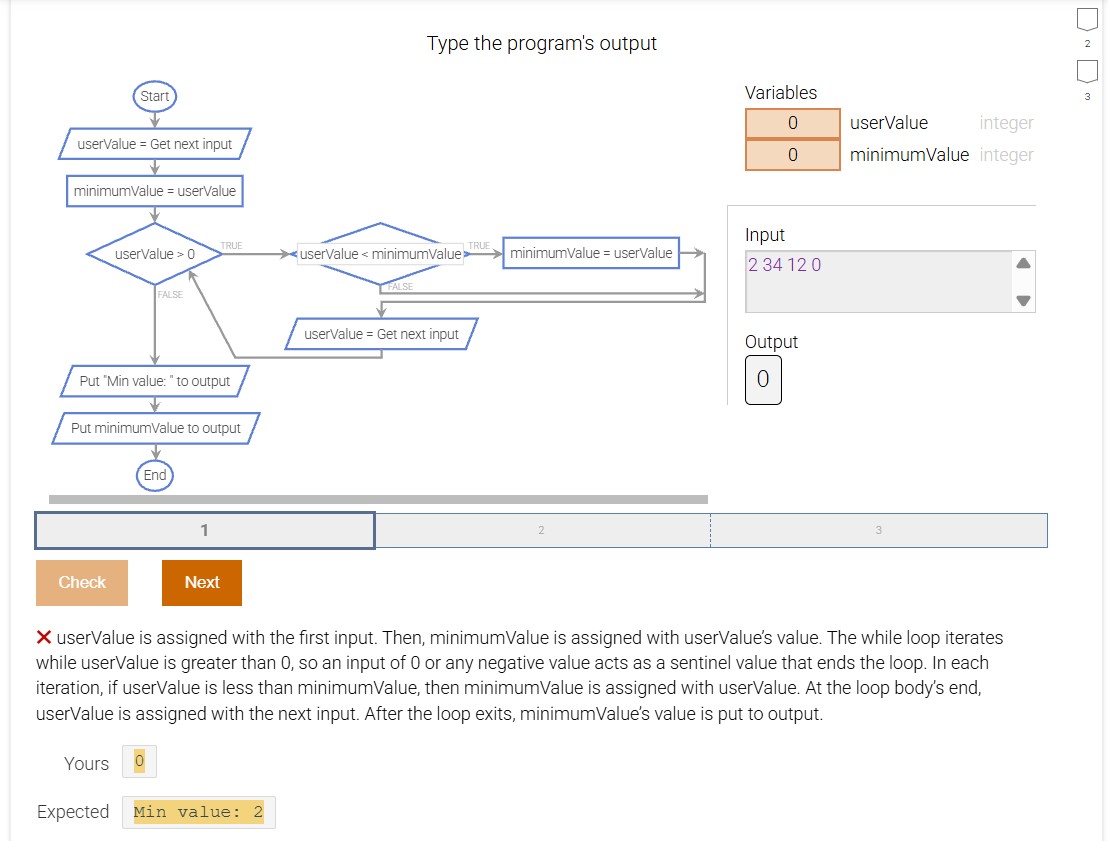The height and width of the screenshot is (841, 1108).
Task: Click the 'userValue < minimumValue' decision diamond
Action: tap(380, 254)
